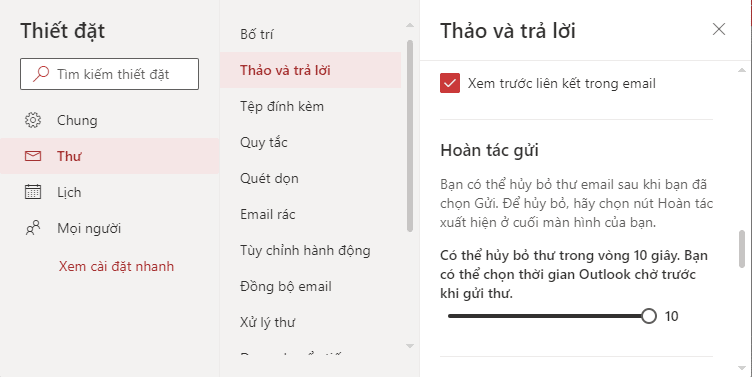Open the Email rác section
Screen dimensions: 752x377
tap(310, 214)
